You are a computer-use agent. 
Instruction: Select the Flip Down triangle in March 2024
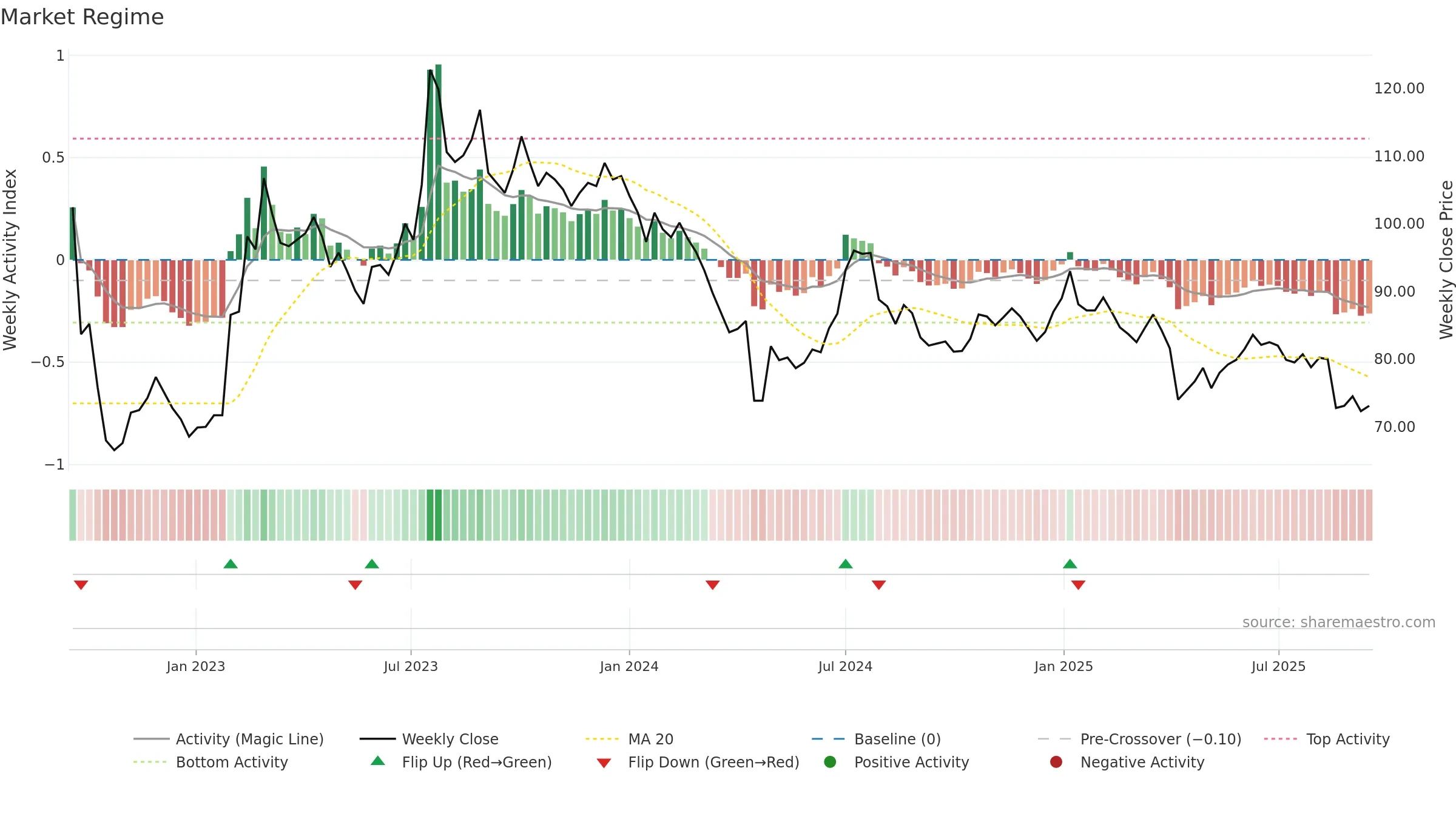pos(713,585)
